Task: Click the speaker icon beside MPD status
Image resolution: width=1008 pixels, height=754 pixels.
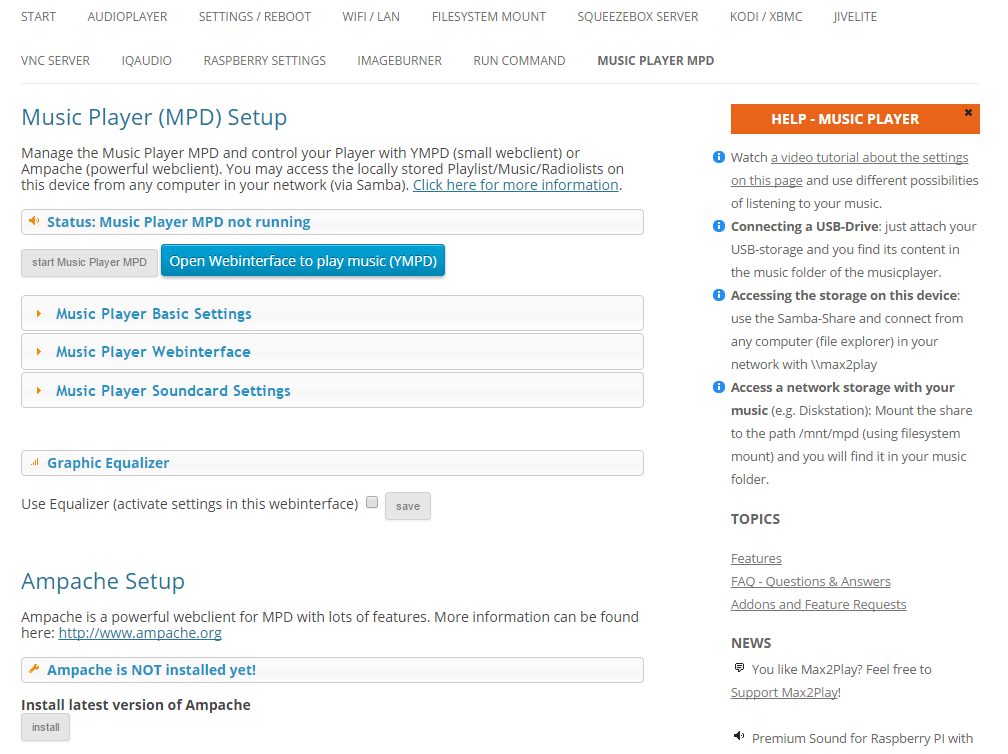Action: (x=34, y=221)
